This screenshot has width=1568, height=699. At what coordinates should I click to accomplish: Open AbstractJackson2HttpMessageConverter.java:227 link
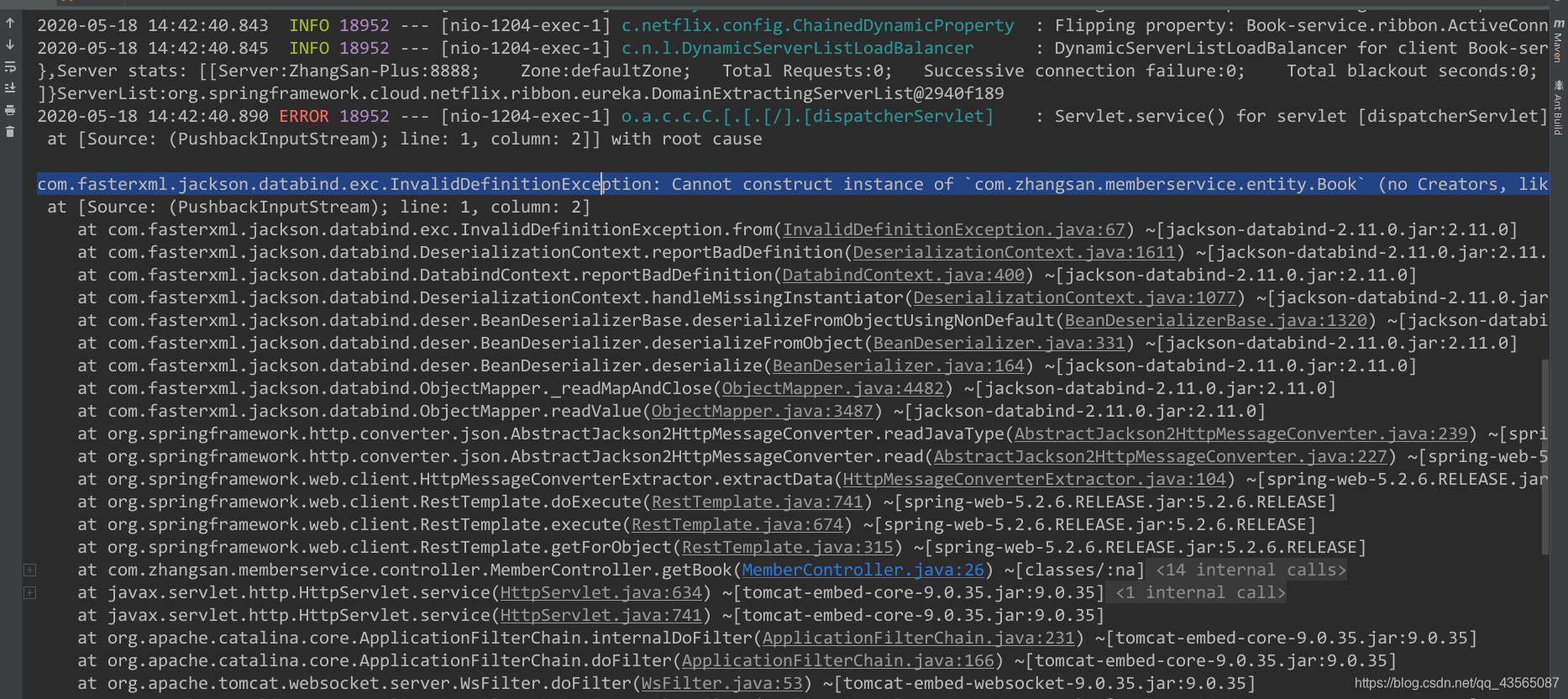point(1161,456)
